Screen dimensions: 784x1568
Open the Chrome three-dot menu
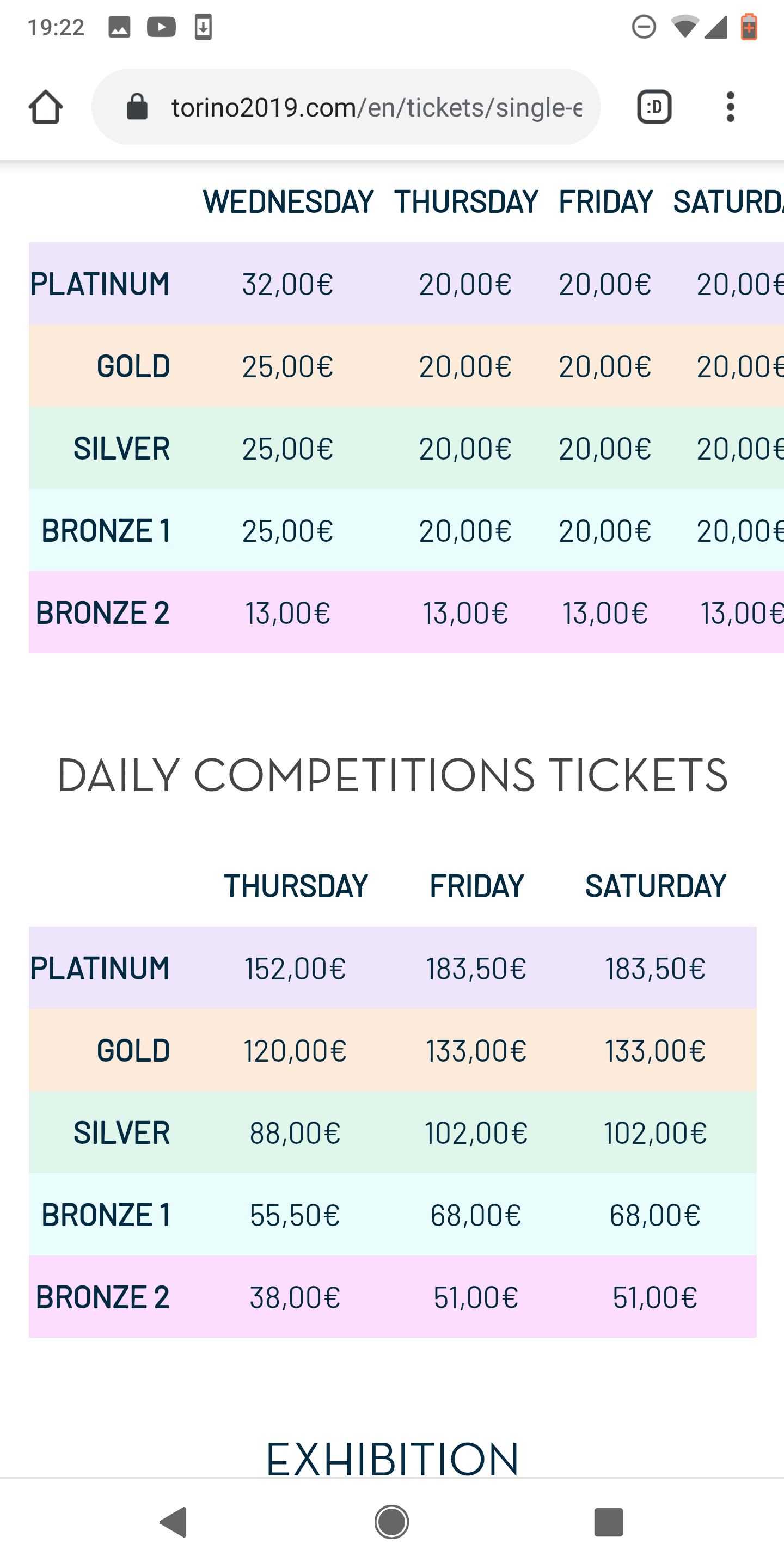point(731,107)
